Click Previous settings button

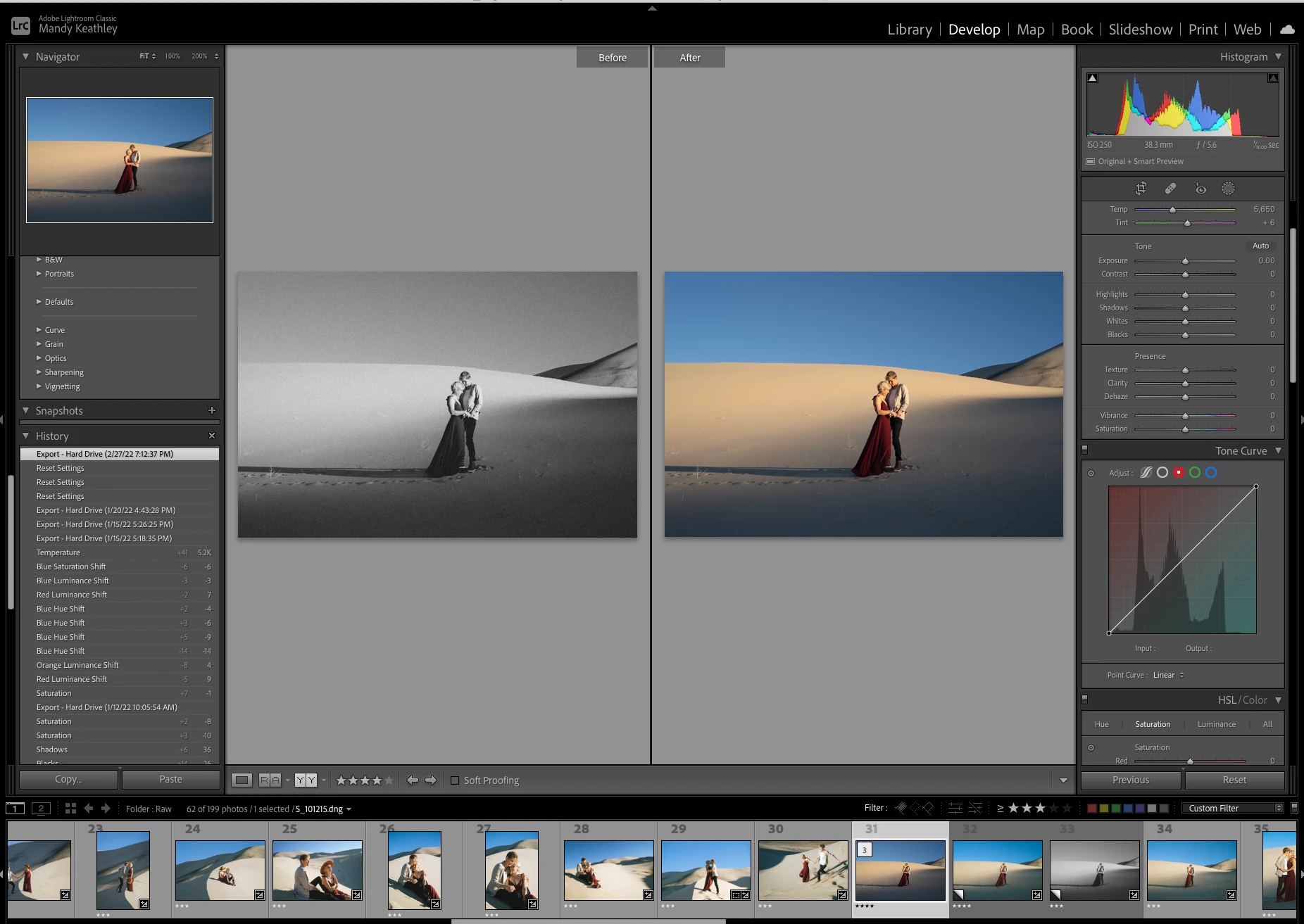pos(1131,780)
